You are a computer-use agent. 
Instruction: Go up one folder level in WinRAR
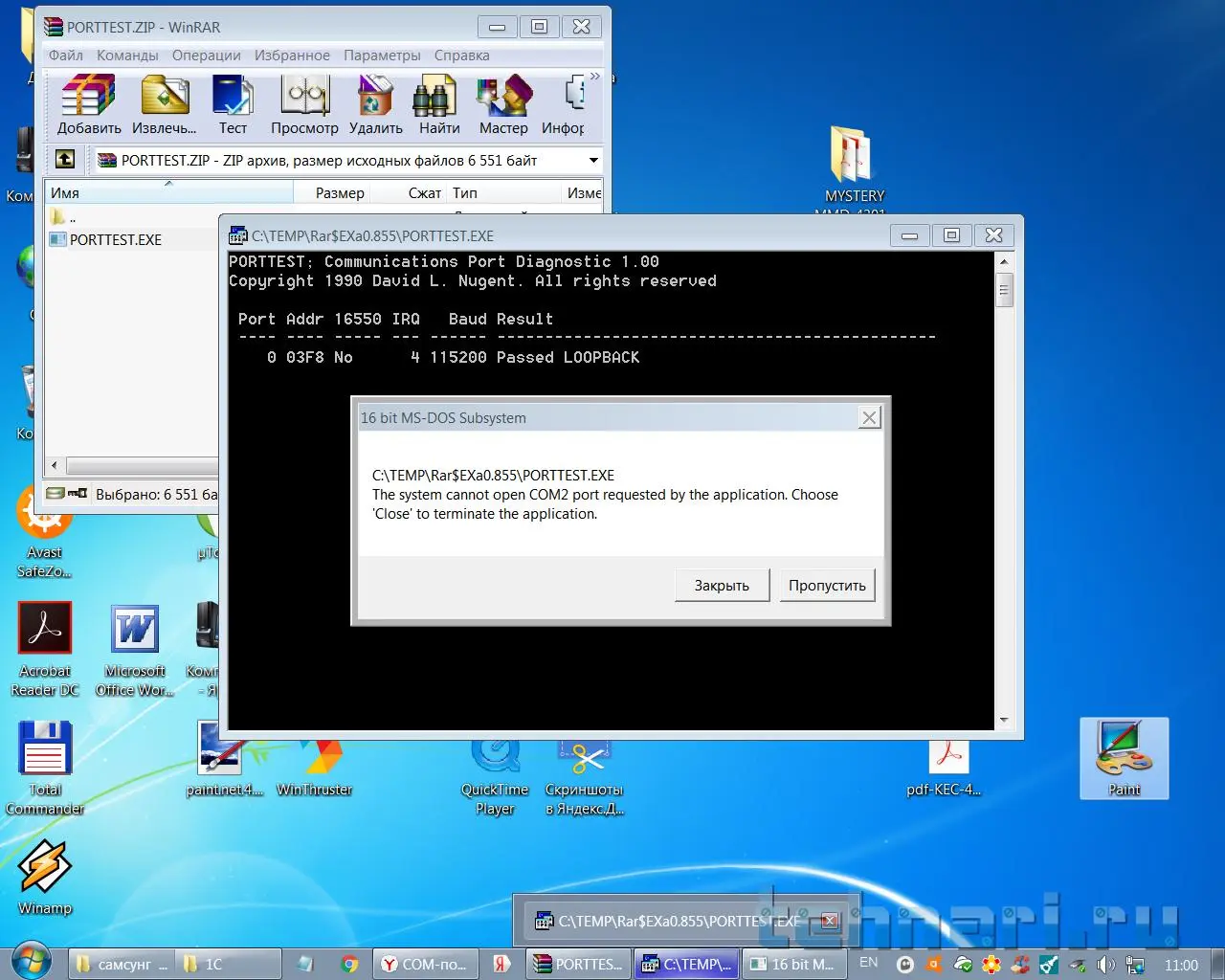pos(65,160)
